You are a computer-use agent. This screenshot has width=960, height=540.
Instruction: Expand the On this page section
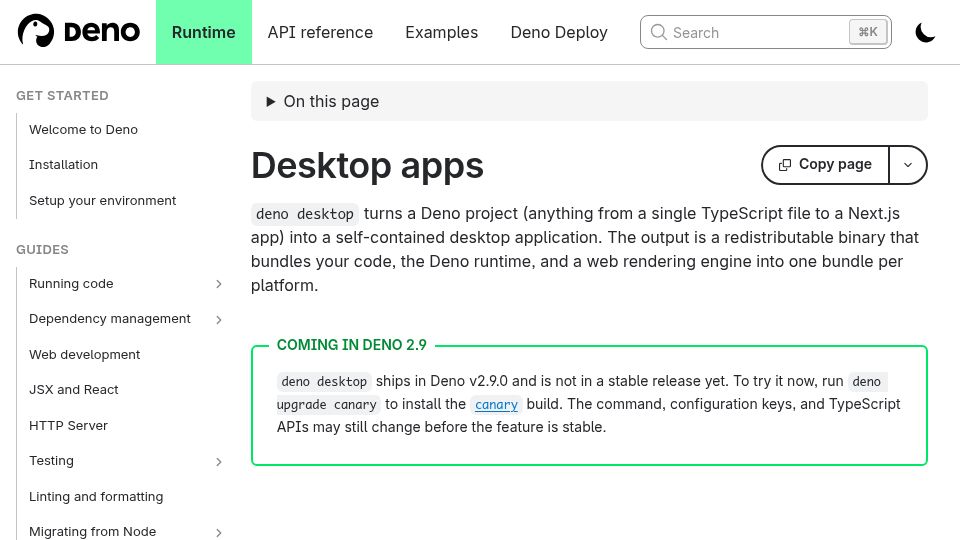[x=589, y=101]
